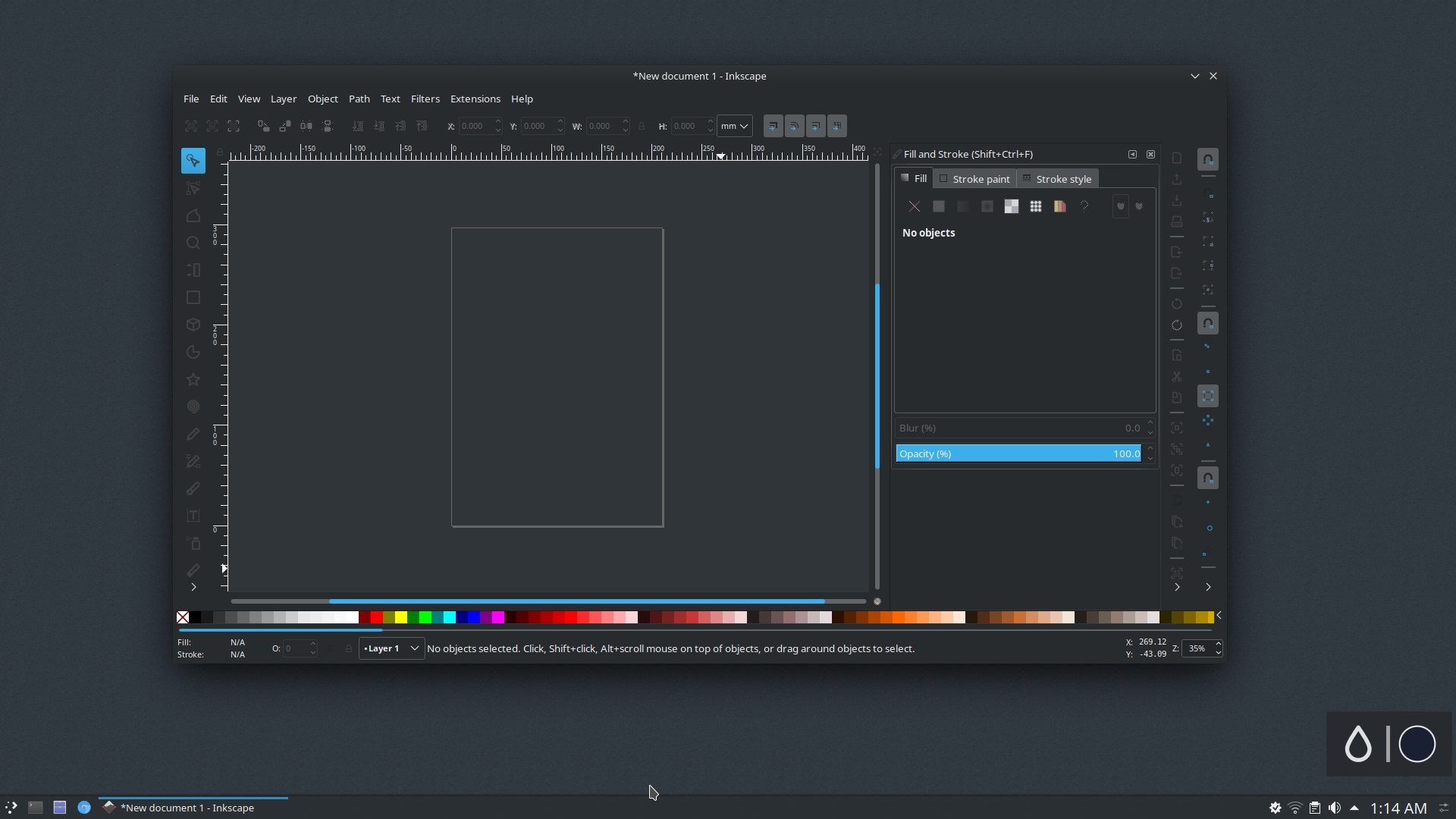Pick the cyan palette swatch
This screenshot has width=1456, height=819.
[x=449, y=617]
